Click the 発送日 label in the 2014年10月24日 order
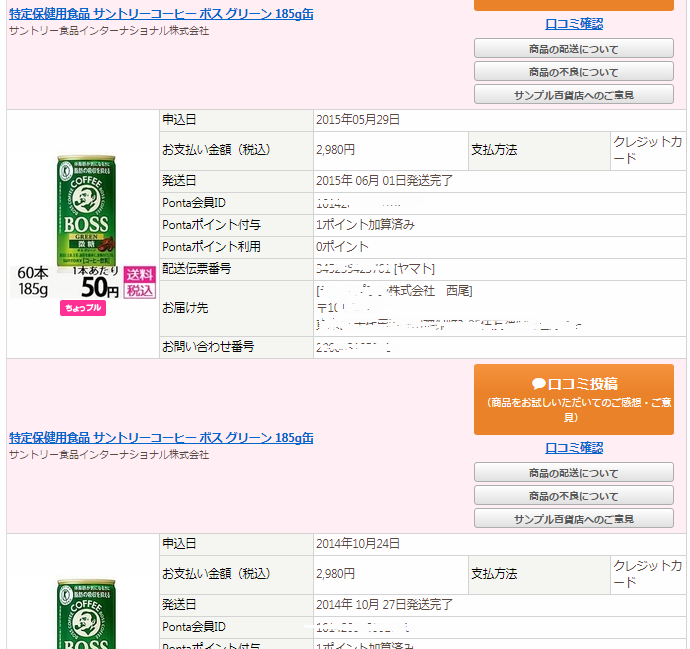Screen dimensions: 690x649 [179, 605]
